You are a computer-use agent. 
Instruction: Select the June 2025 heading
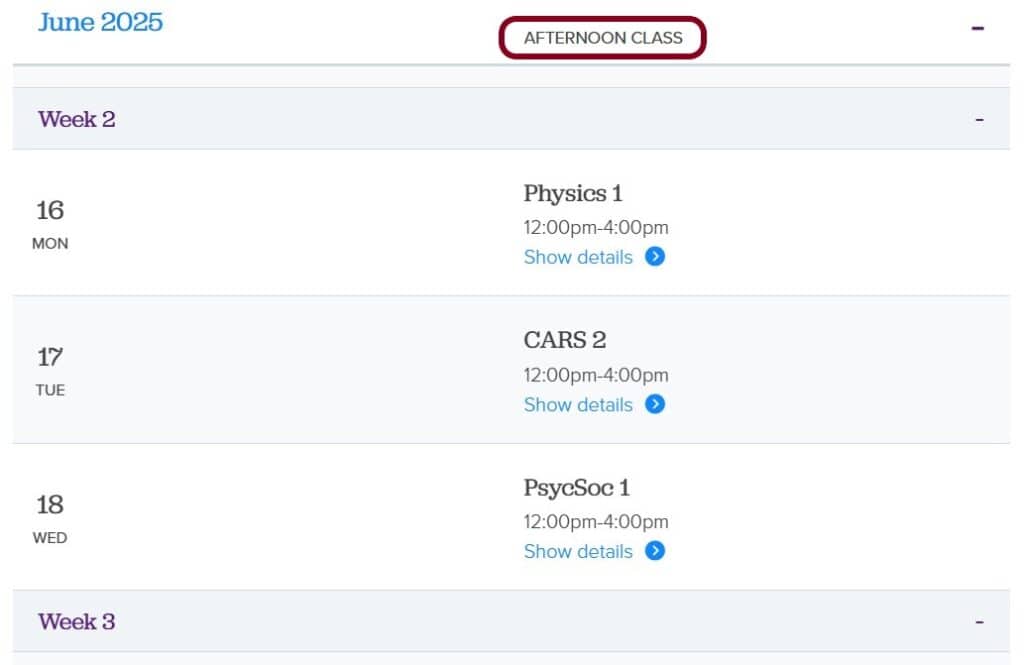tap(99, 23)
